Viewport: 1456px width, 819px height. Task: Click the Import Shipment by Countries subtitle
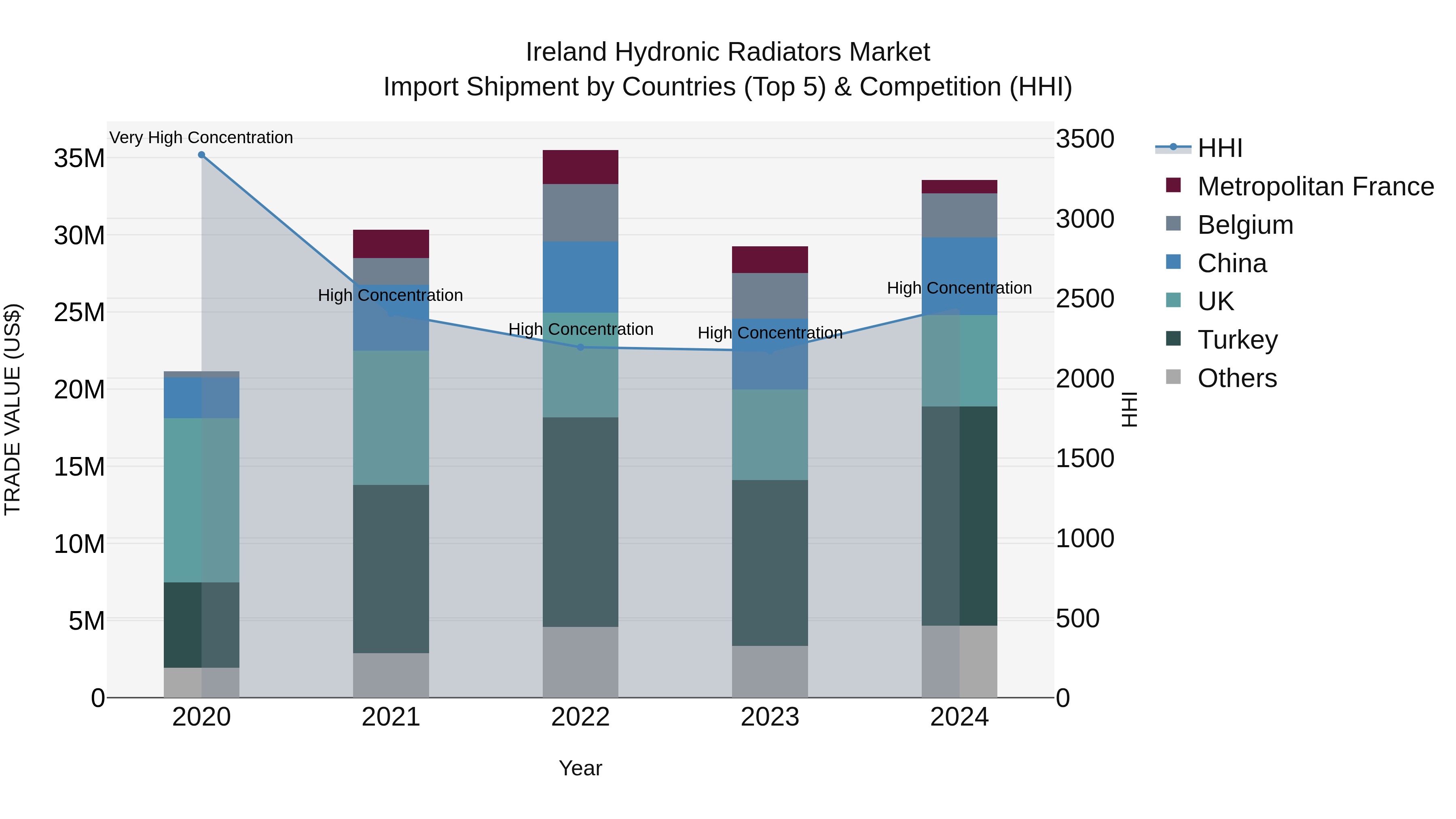click(x=728, y=87)
